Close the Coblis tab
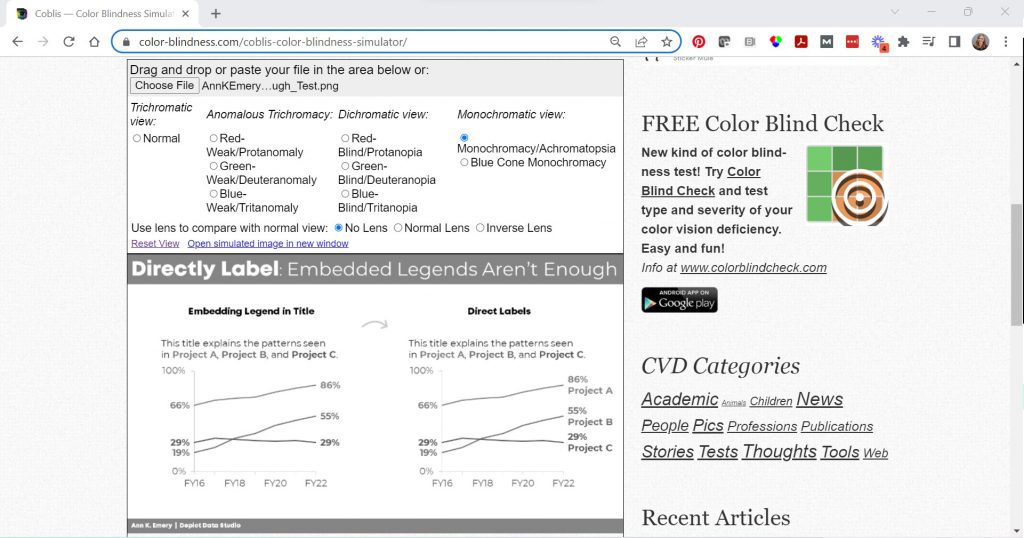 pyautogui.click(x=185, y=13)
